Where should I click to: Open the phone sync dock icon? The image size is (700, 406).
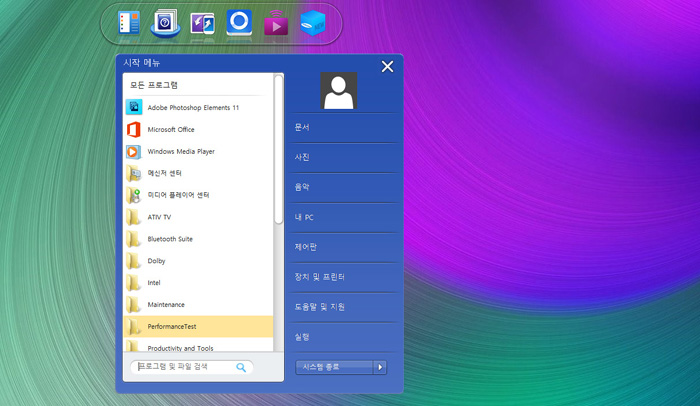click(x=202, y=23)
